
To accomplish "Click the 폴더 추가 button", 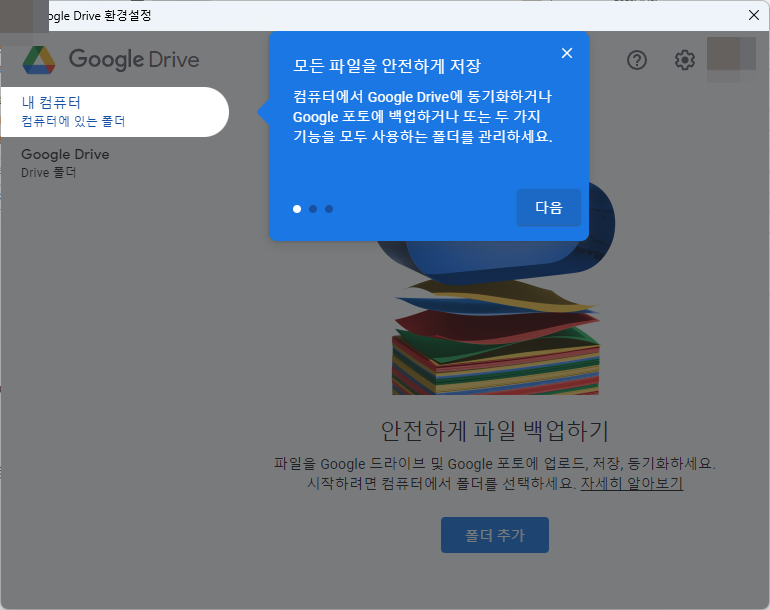I will click(494, 535).
